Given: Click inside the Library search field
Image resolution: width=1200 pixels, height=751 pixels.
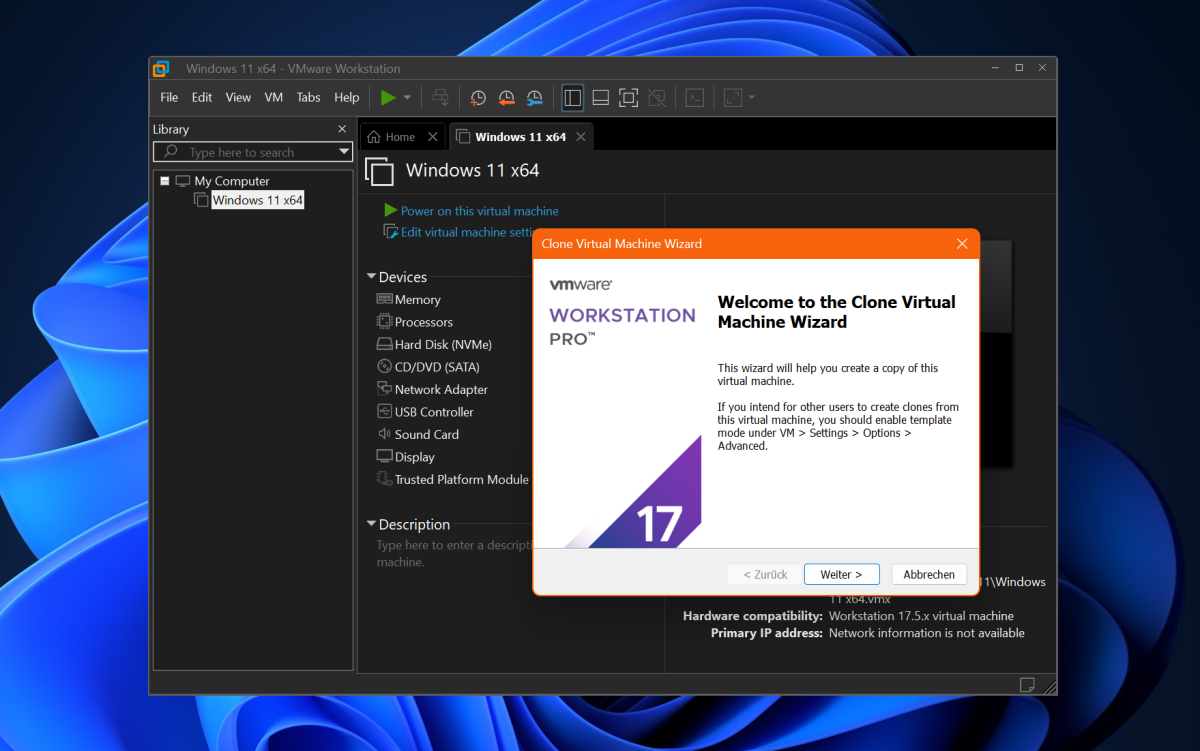Looking at the screenshot, I should pos(250,151).
